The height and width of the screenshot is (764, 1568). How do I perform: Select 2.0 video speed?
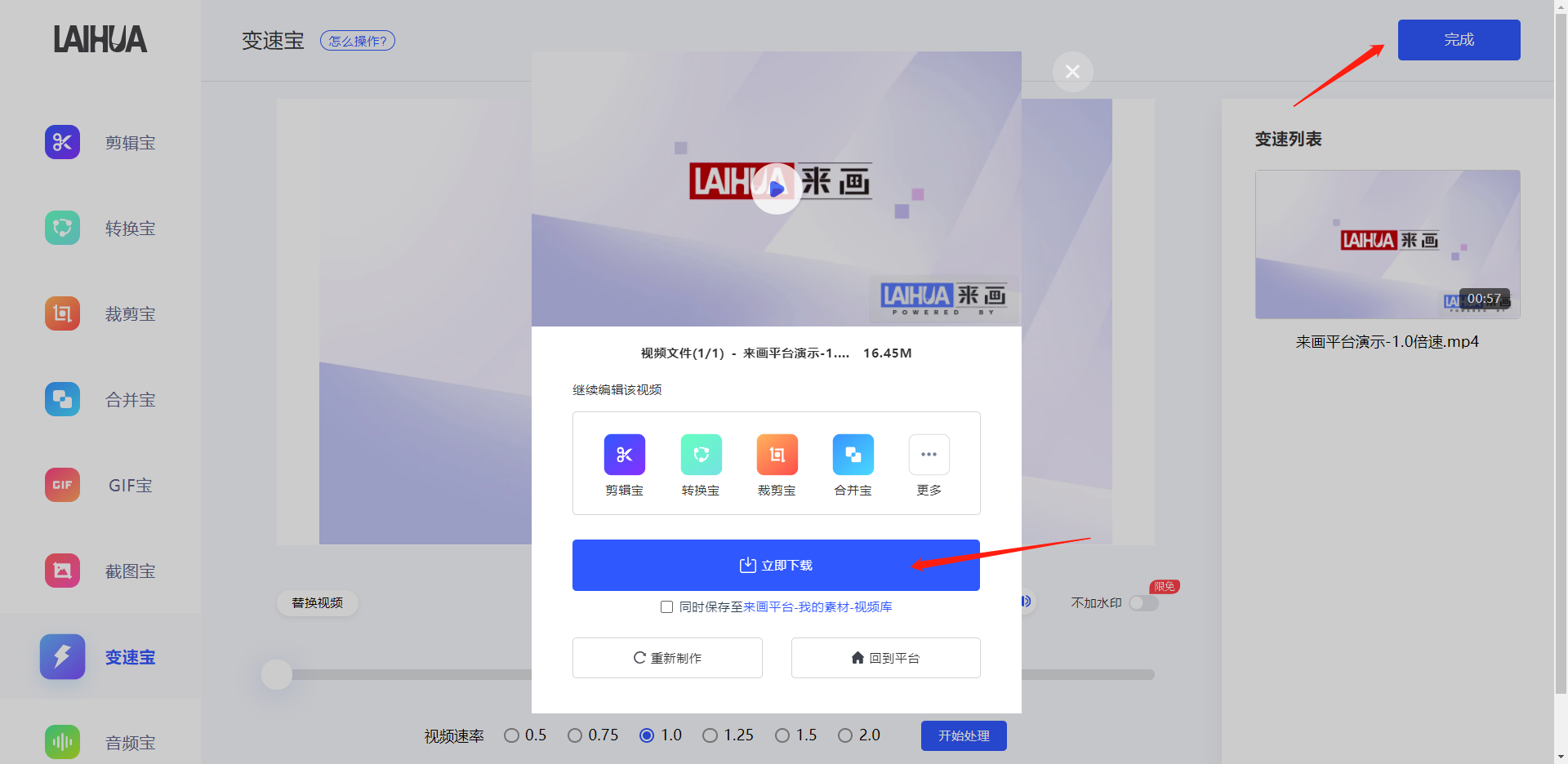[x=845, y=735]
